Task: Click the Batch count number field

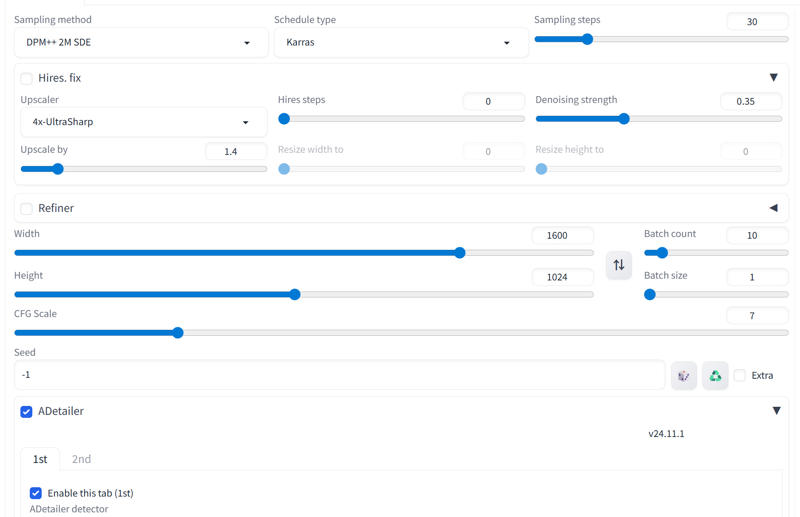Action: pos(756,235)
